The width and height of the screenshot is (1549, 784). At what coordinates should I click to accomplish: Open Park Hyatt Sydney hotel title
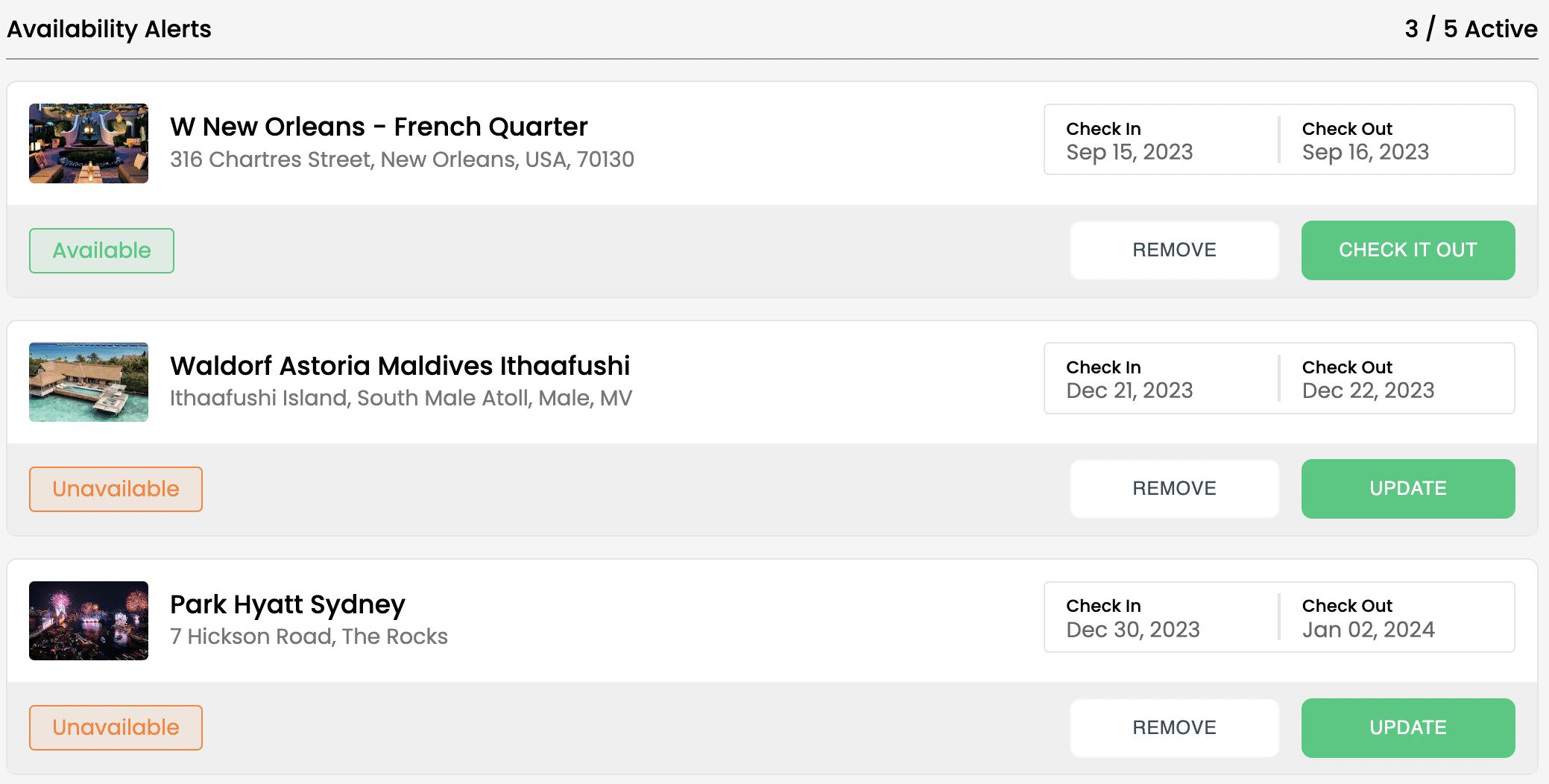pyautogui.click(x=288, y=604)
